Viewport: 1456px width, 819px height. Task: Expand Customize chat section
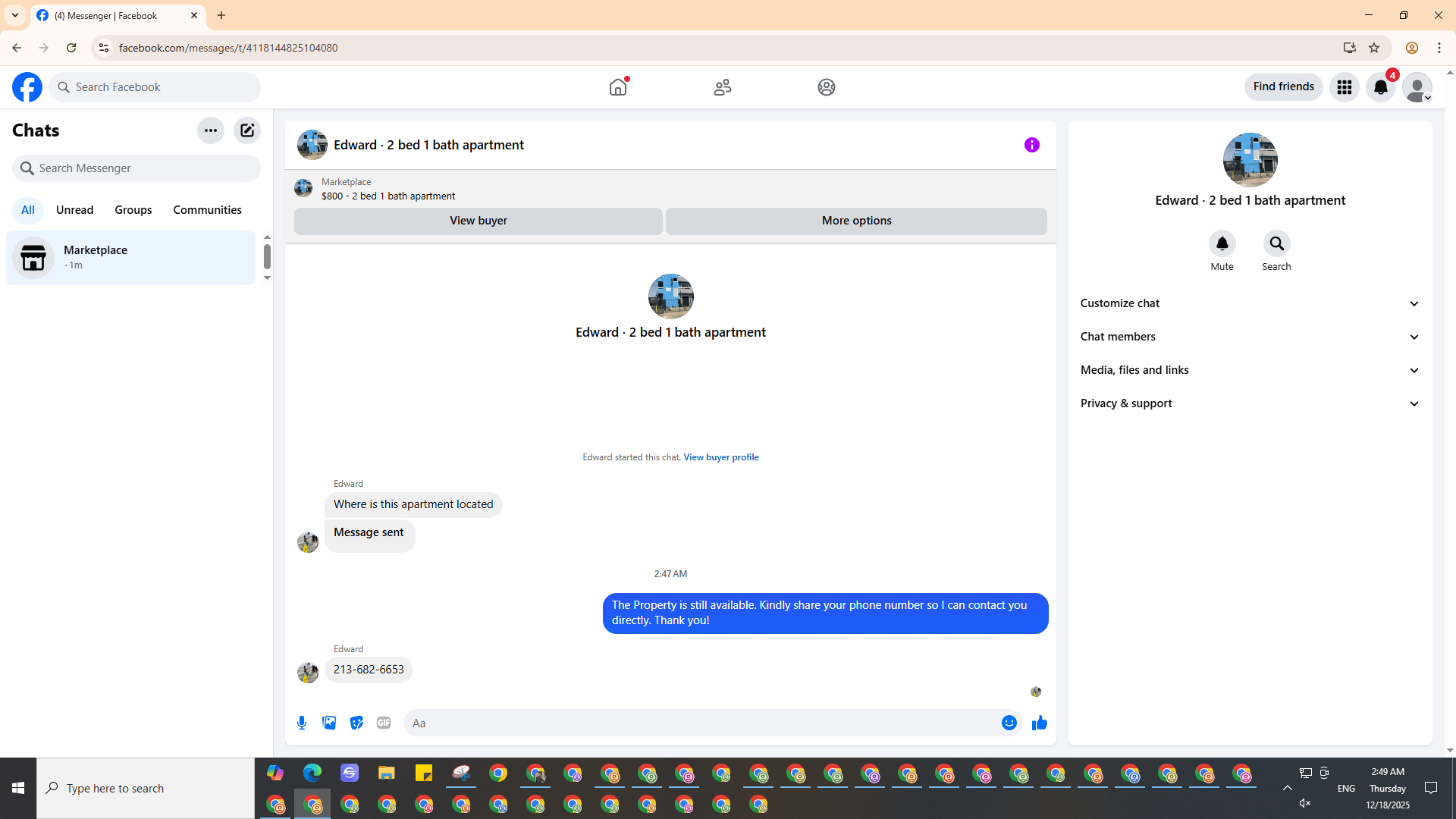click(x=1250, y=303)
